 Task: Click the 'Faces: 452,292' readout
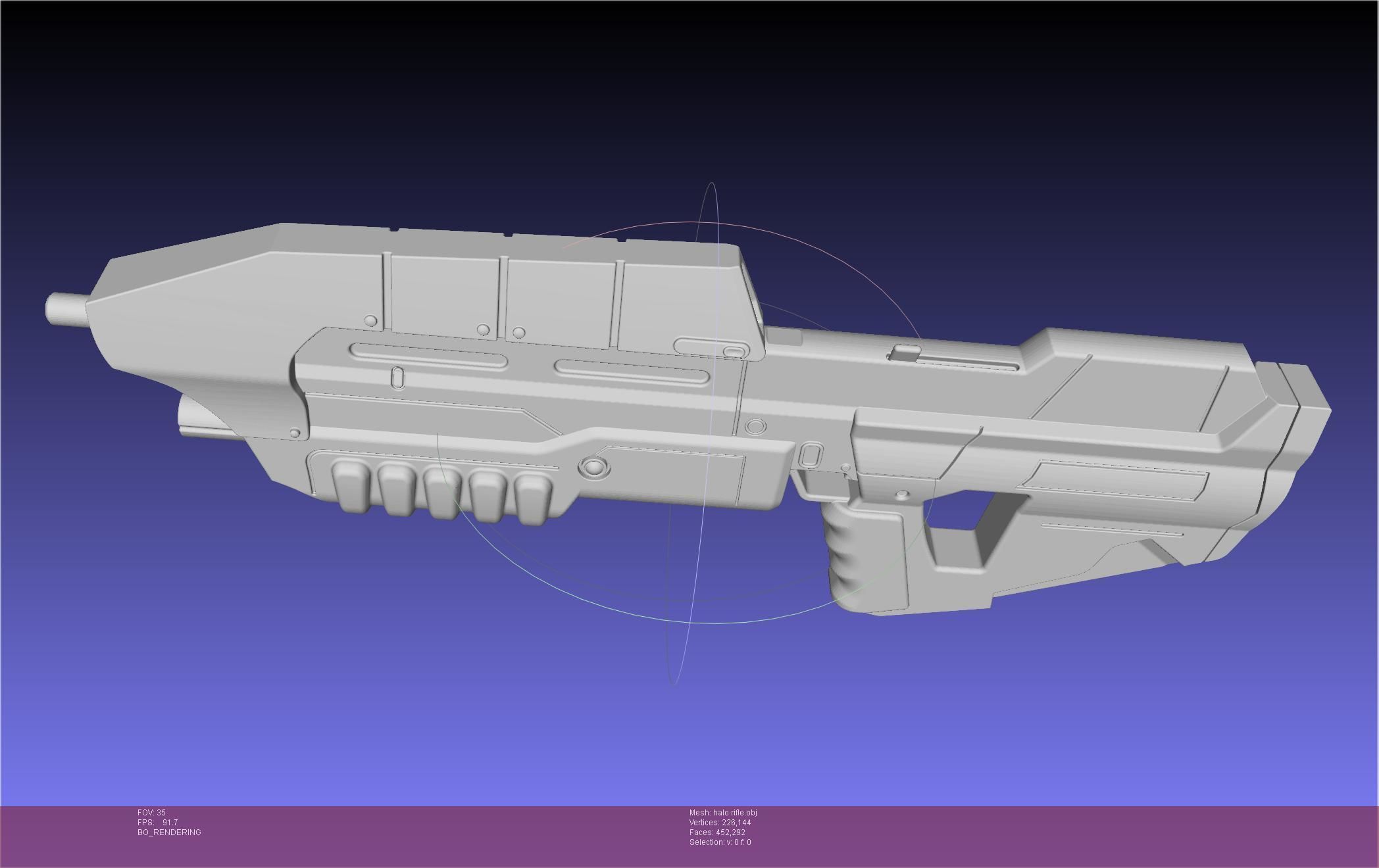pos(717,832)
